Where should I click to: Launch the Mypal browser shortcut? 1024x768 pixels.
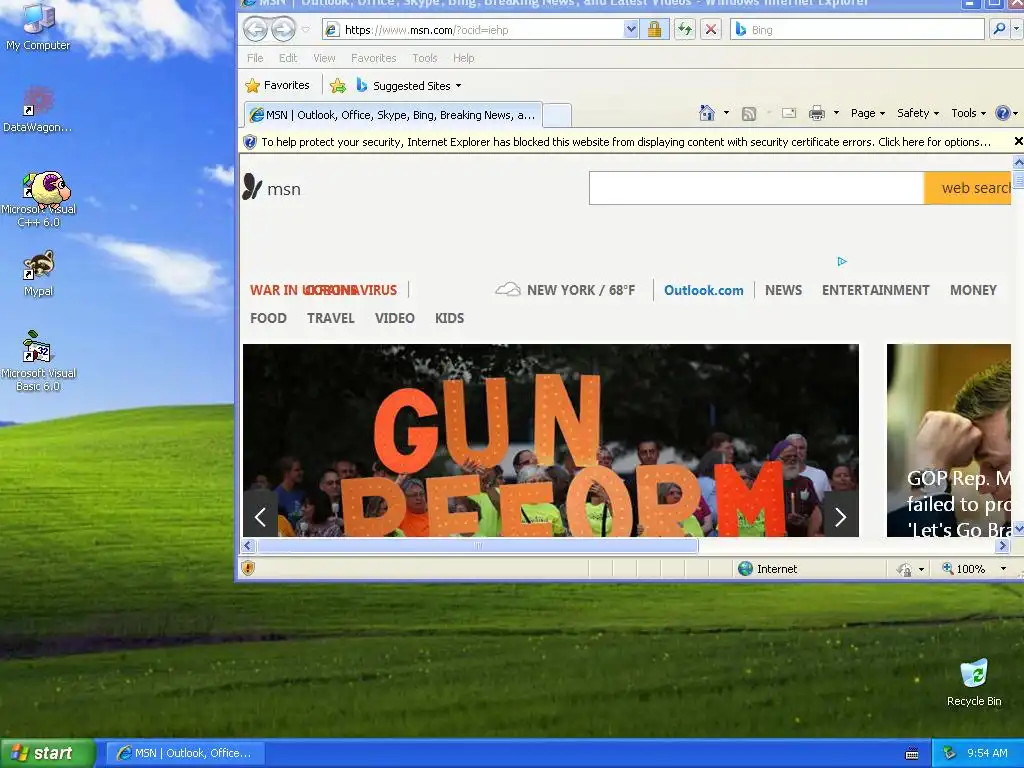click(39, 274)
